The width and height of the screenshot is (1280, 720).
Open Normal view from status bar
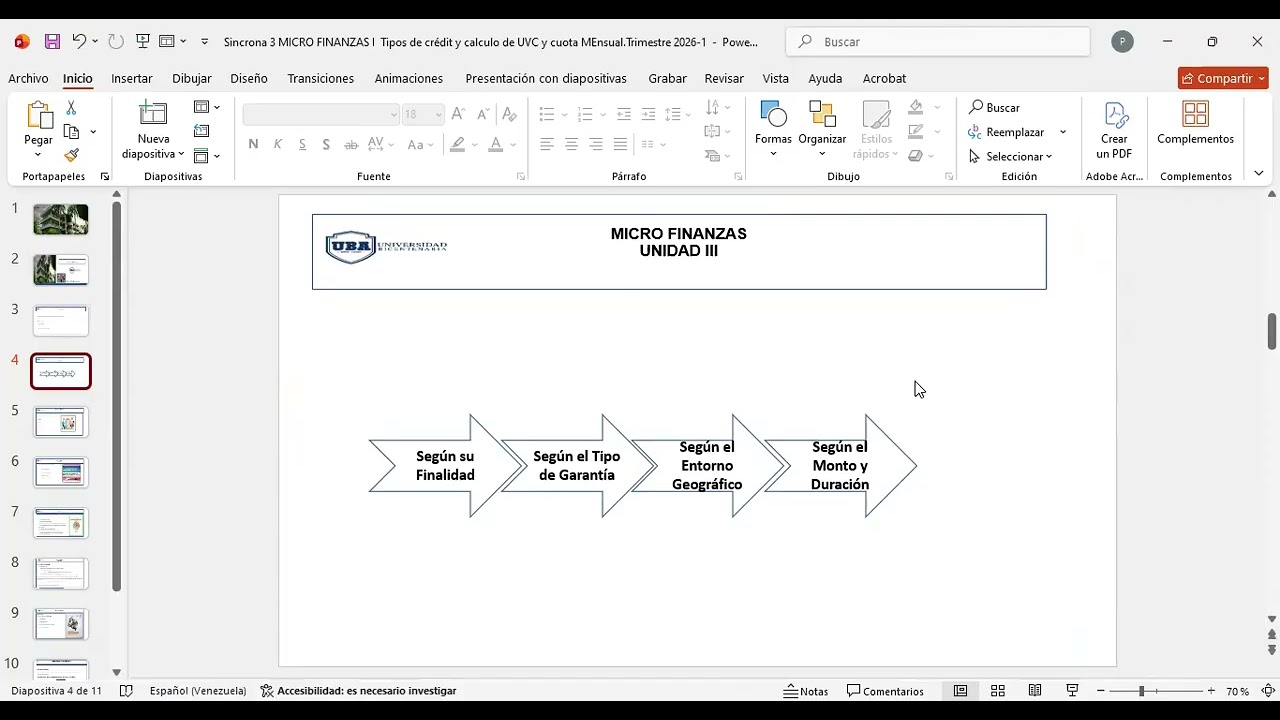(x=960, y=691)
